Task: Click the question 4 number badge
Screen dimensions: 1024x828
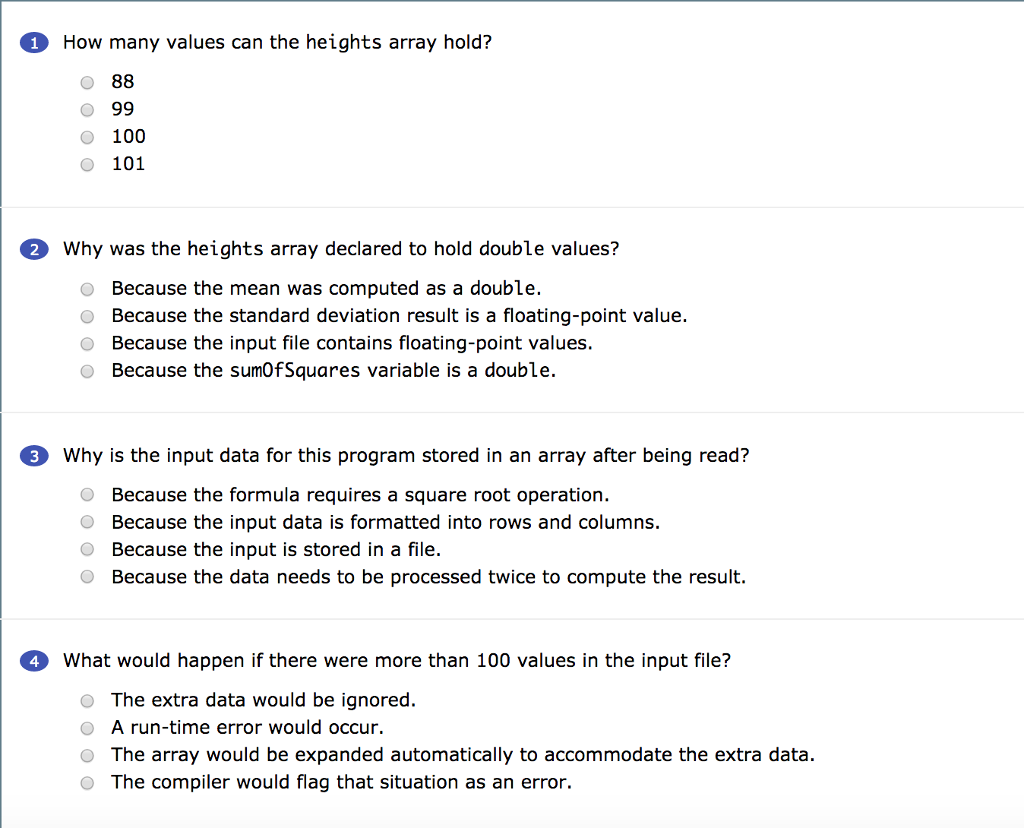Action: (x=33, y=661)
